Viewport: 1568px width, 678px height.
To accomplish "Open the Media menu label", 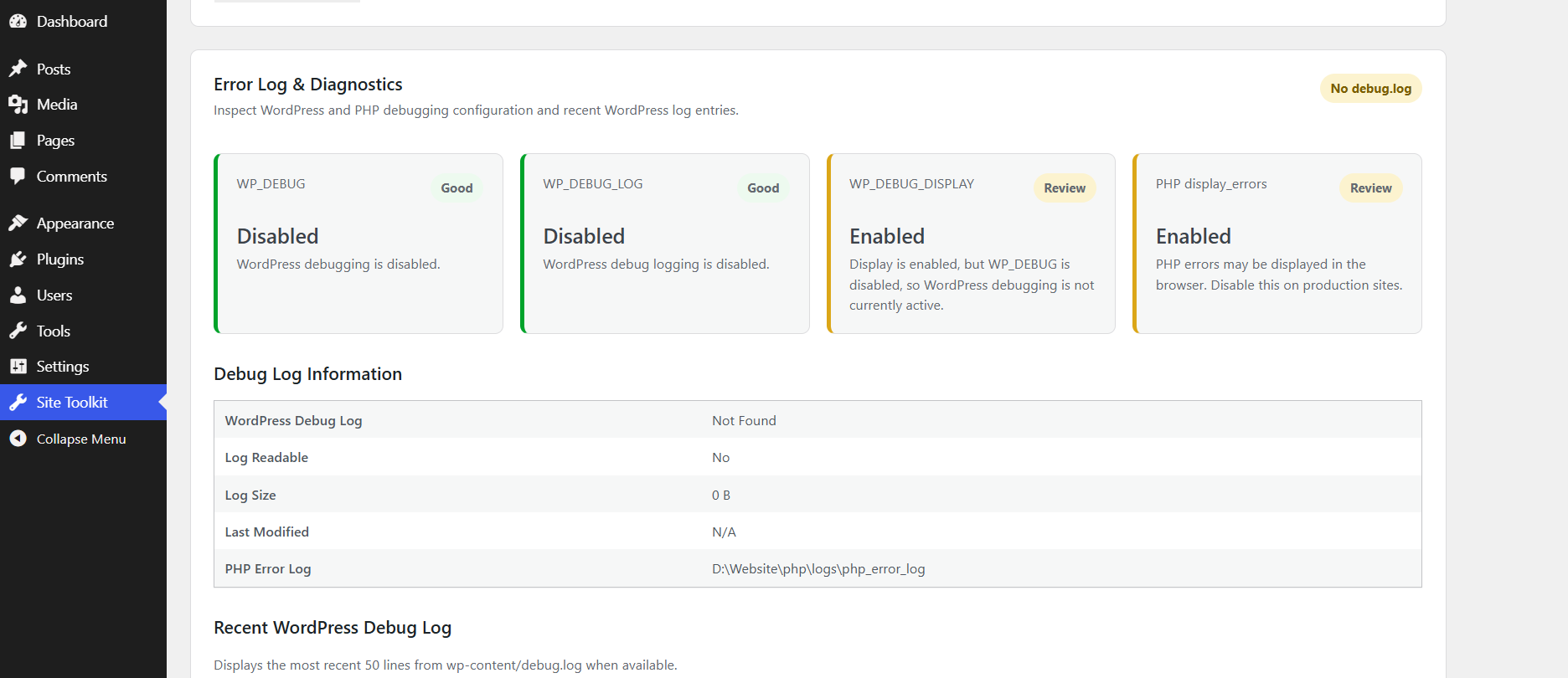I will click(x=57, y=105).
